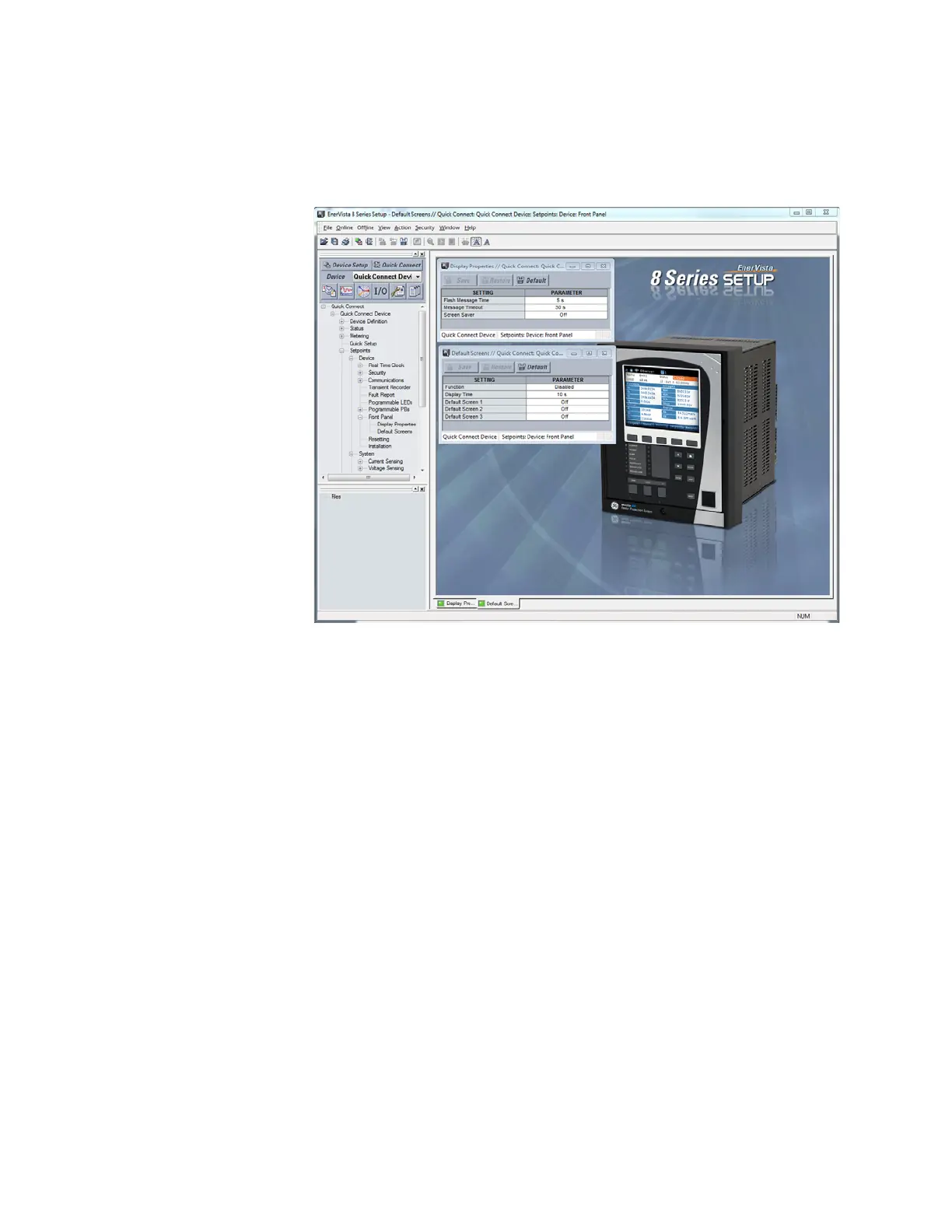Click Restore in the Default Screens window

click(497, 367)
